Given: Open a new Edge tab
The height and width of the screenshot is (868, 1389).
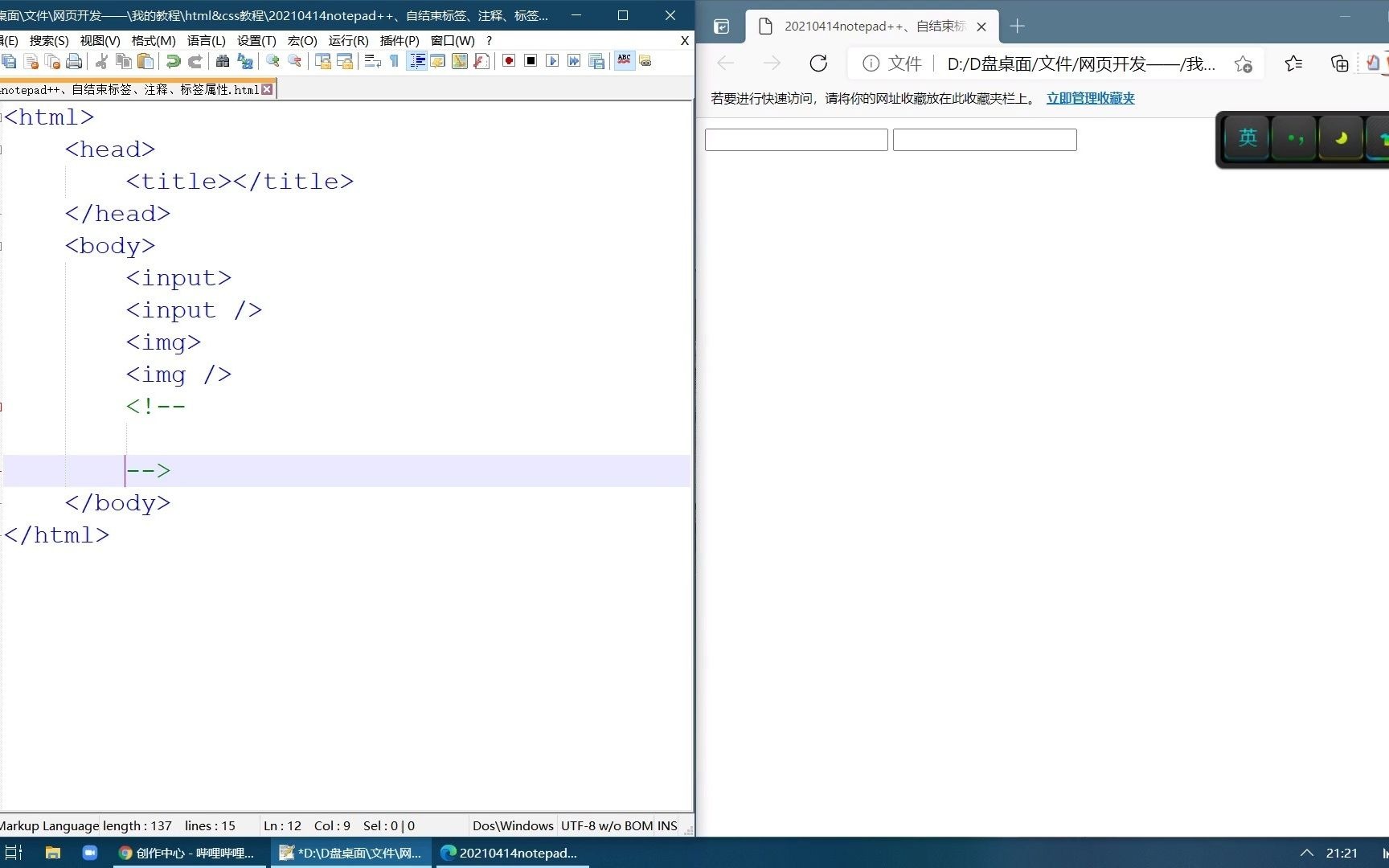Looking at the screenshot, I should [1017, 27].
